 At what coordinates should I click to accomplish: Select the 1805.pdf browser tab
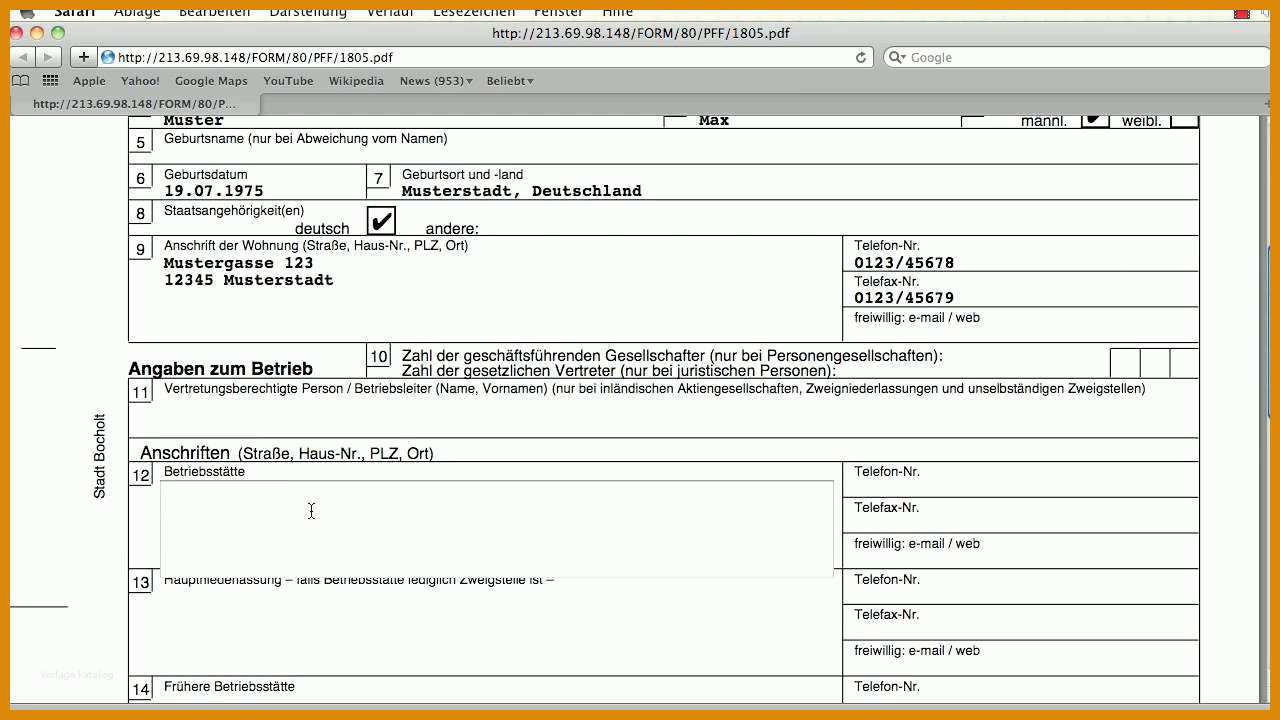(135, 104)
